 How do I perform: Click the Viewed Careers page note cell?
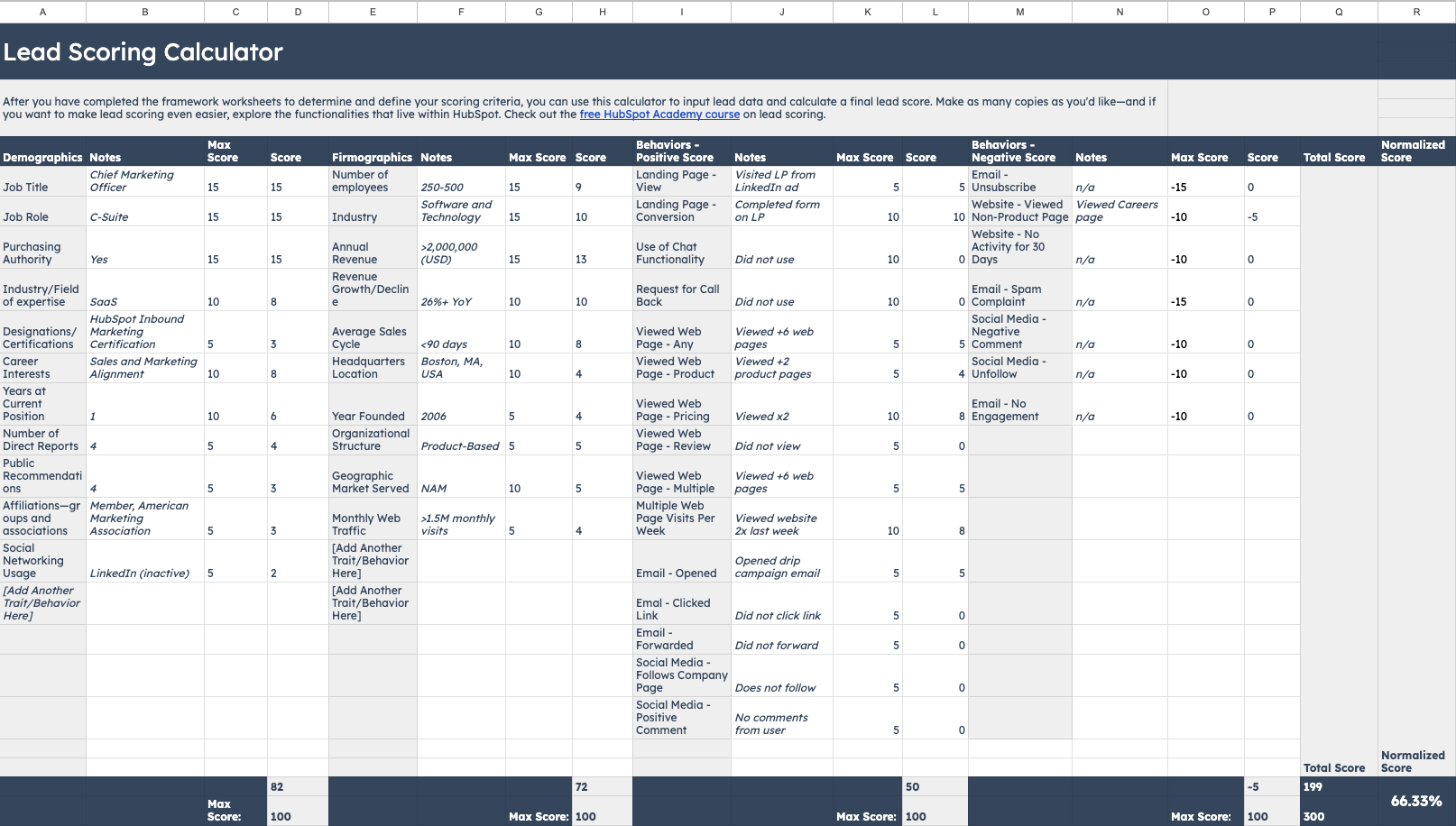pos(1117,210)
